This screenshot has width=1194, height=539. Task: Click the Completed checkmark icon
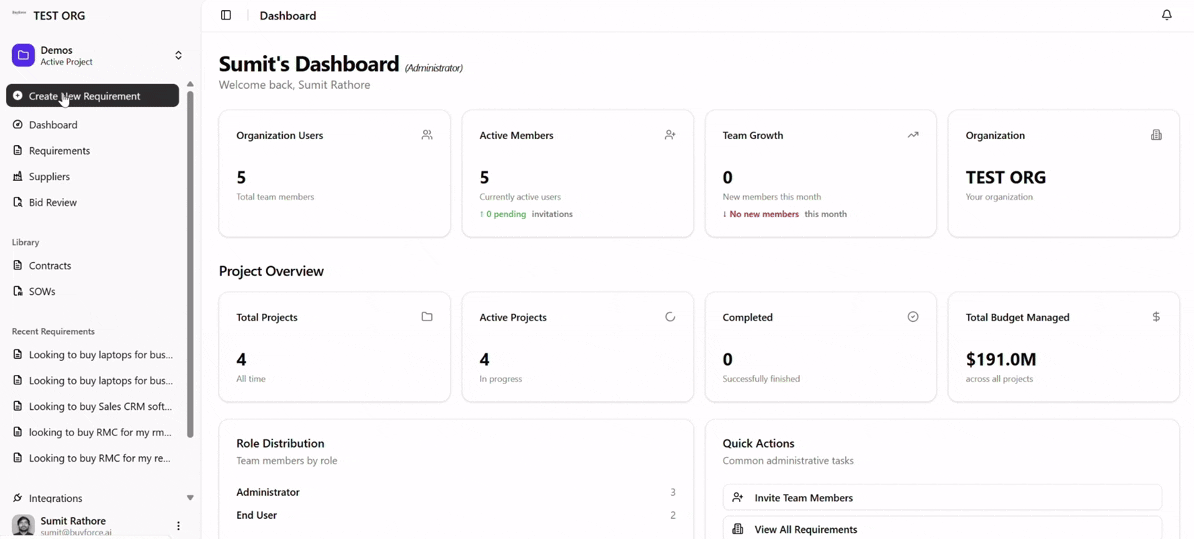(x=913, y=317)
